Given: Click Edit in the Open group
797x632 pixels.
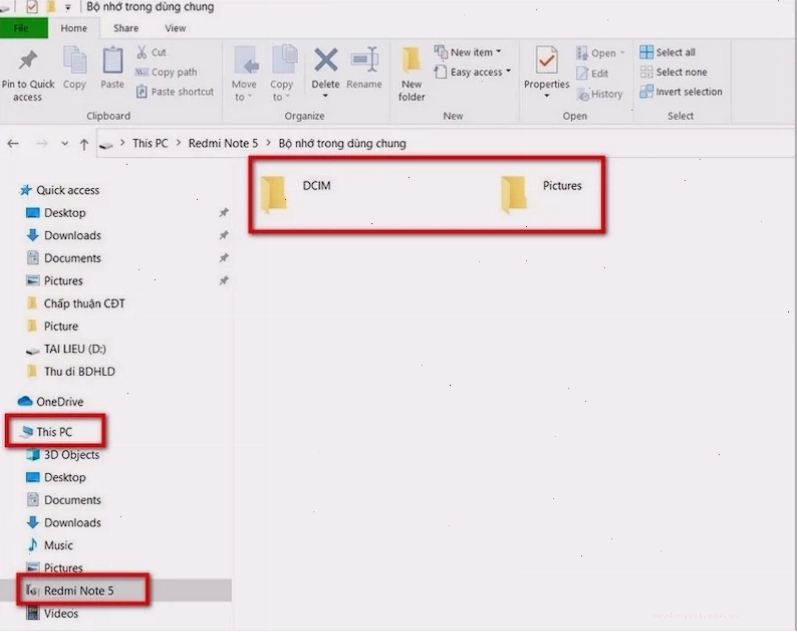Looking at the screenshot, I should [x=592, y=73].
